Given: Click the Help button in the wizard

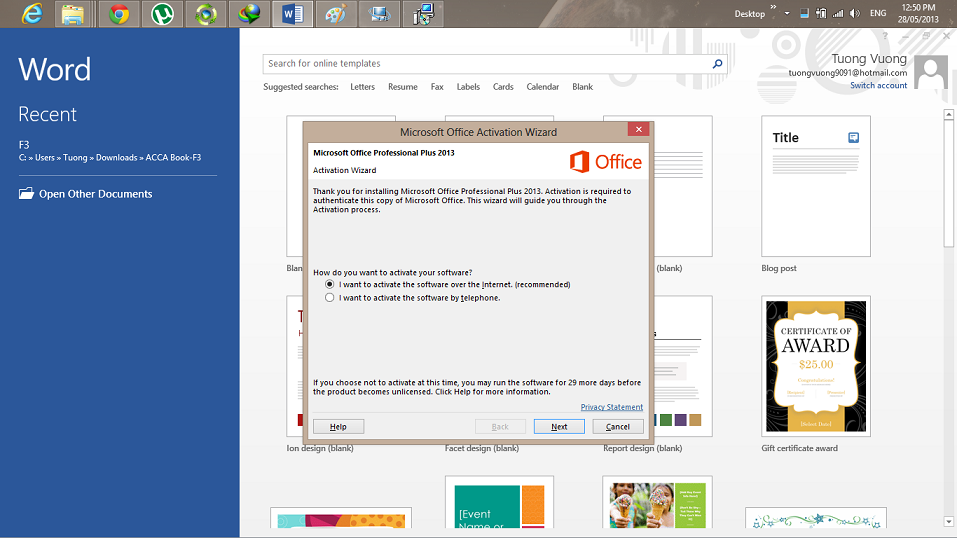Looking at the screenshot, I should [x=338, y=426].
